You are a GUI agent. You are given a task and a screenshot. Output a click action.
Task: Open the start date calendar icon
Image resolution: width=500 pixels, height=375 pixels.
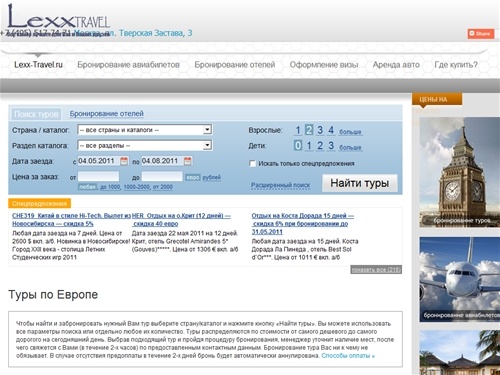point(124,161)
